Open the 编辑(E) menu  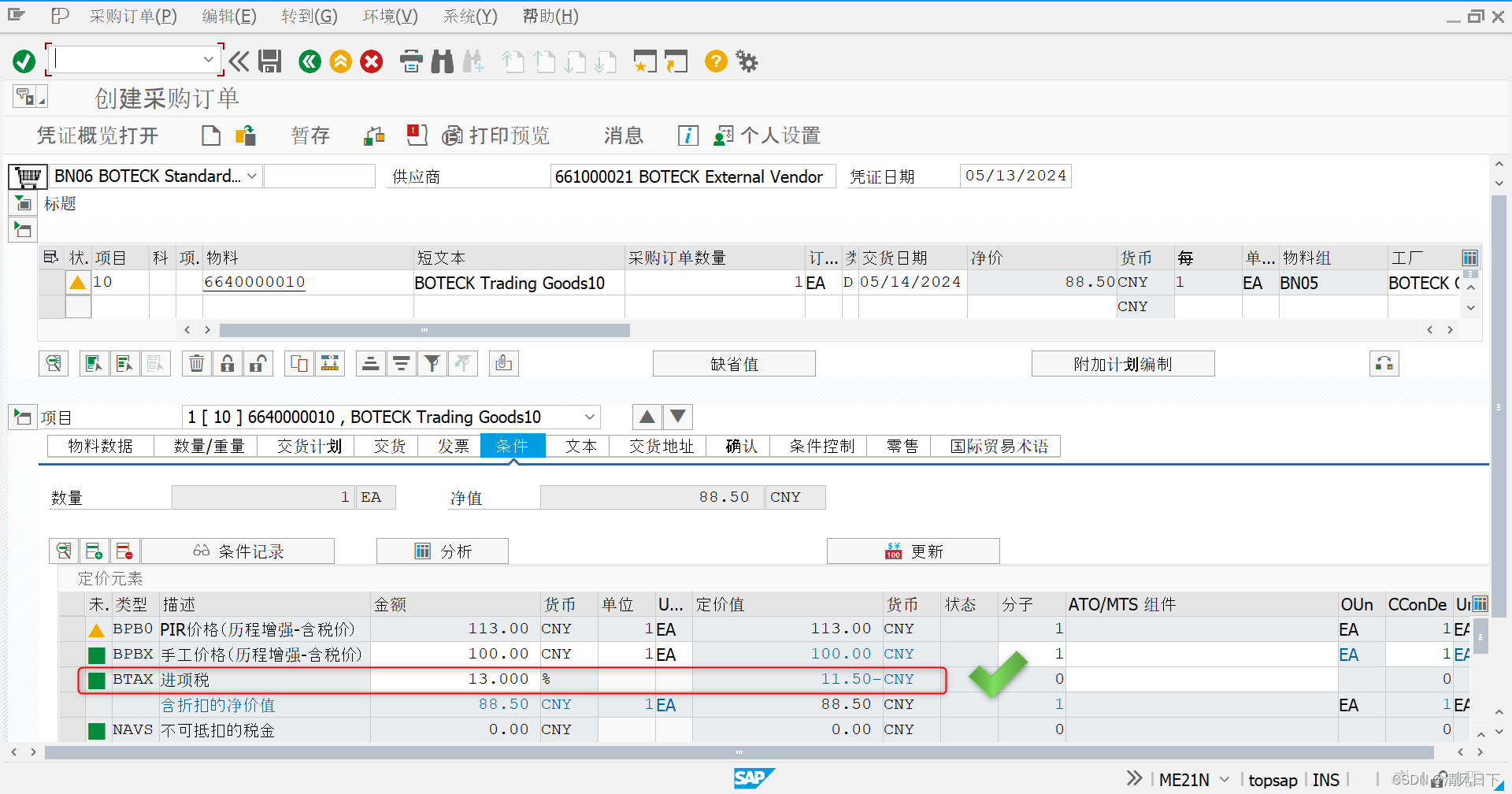pyautogui.click(x=229, y=16)
